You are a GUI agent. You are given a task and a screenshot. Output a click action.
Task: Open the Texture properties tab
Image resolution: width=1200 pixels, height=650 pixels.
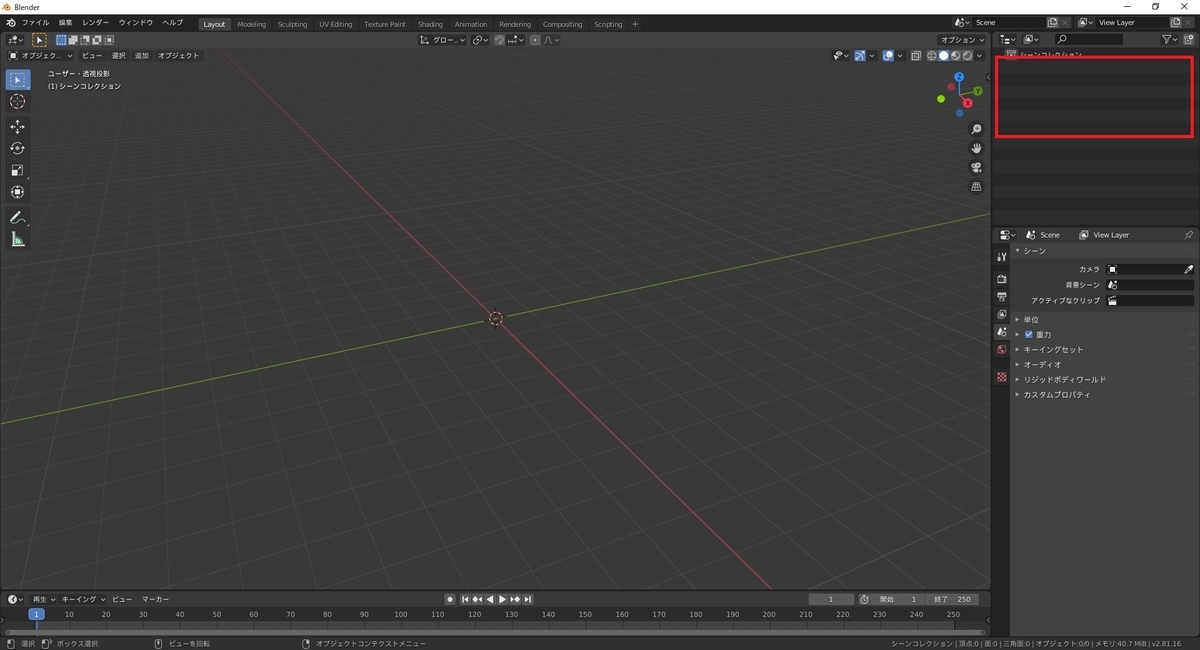(x=1001, y=376)
